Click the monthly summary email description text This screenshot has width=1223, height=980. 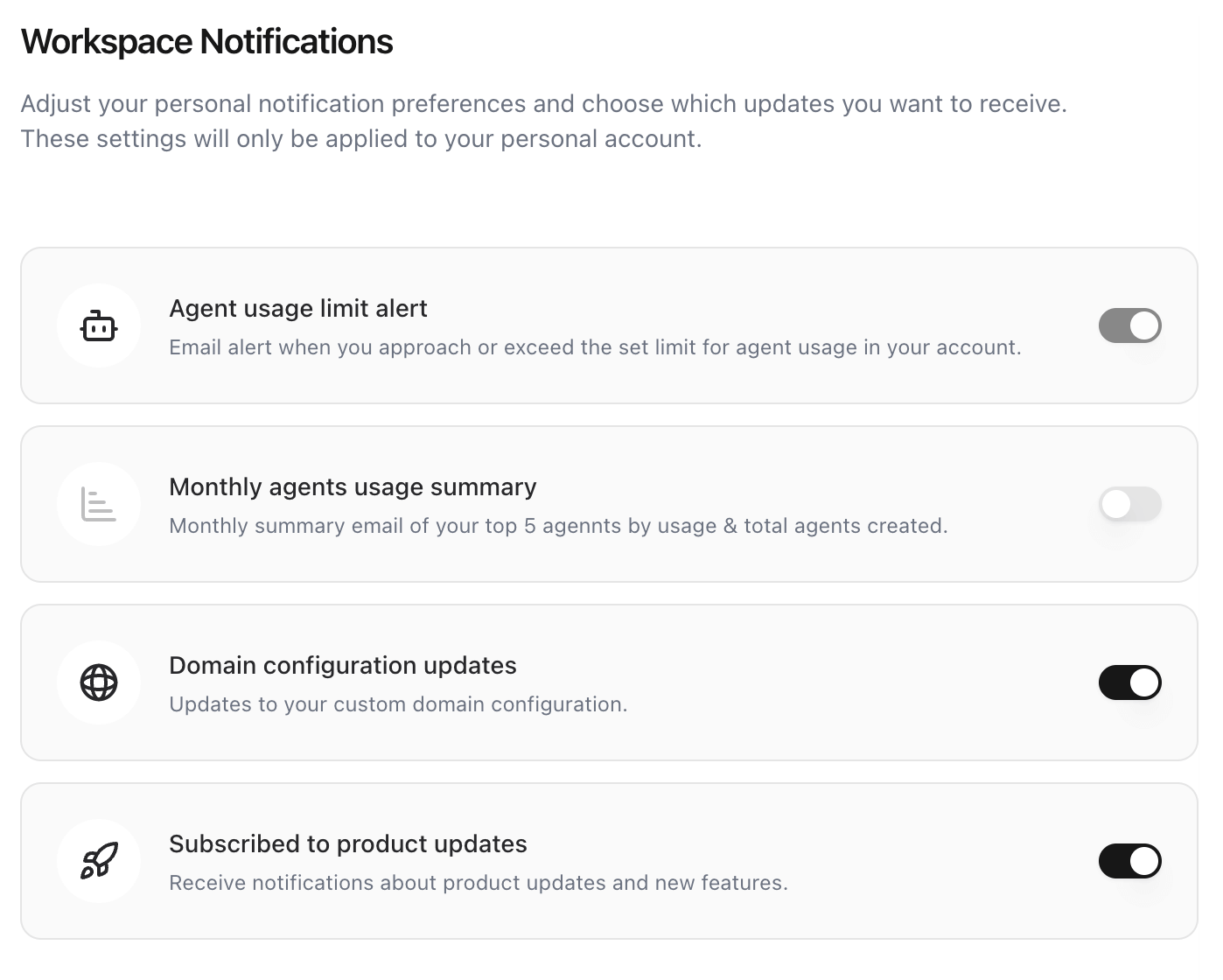pyautogui.click(x=558, y=527)
